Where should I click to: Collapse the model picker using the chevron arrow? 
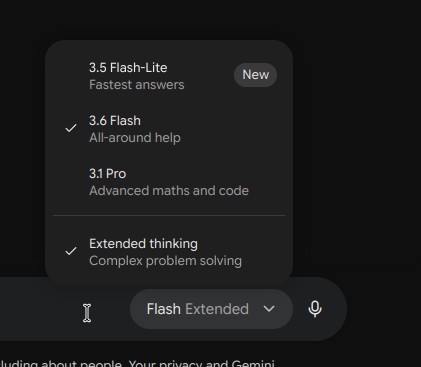point(269,309)
